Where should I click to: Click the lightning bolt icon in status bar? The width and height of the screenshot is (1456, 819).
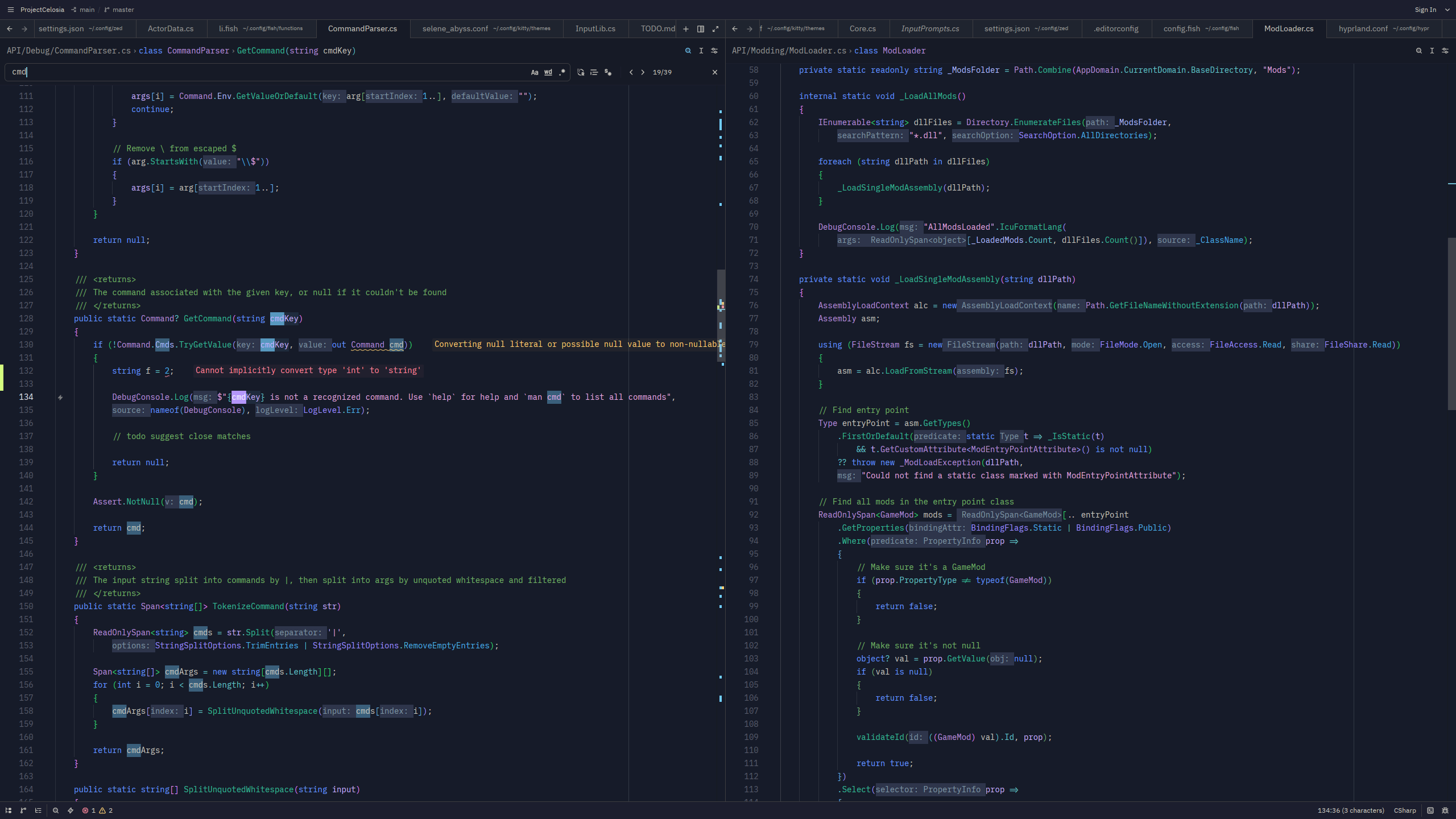pyautogui.click(x=71, y=810)
